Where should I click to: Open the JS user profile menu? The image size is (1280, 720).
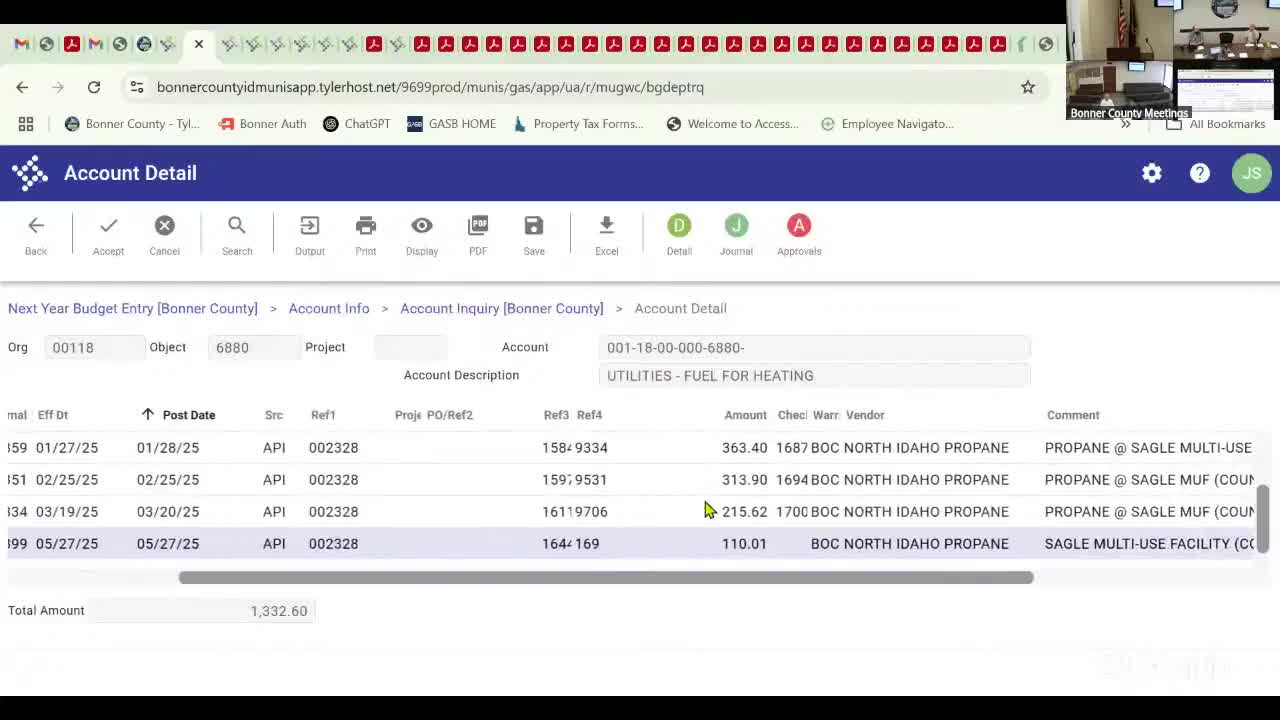tap(1251, 173)
